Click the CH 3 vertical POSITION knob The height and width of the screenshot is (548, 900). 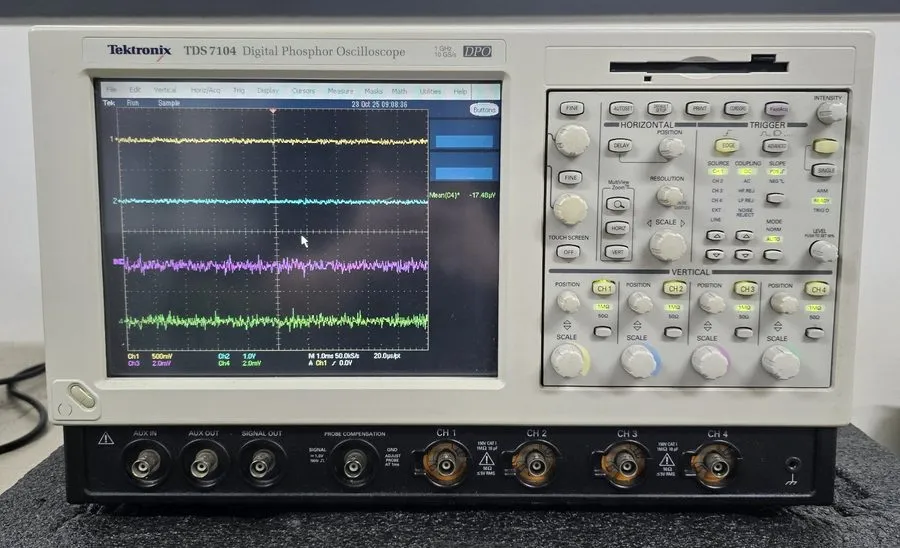(x=712, y=303)
